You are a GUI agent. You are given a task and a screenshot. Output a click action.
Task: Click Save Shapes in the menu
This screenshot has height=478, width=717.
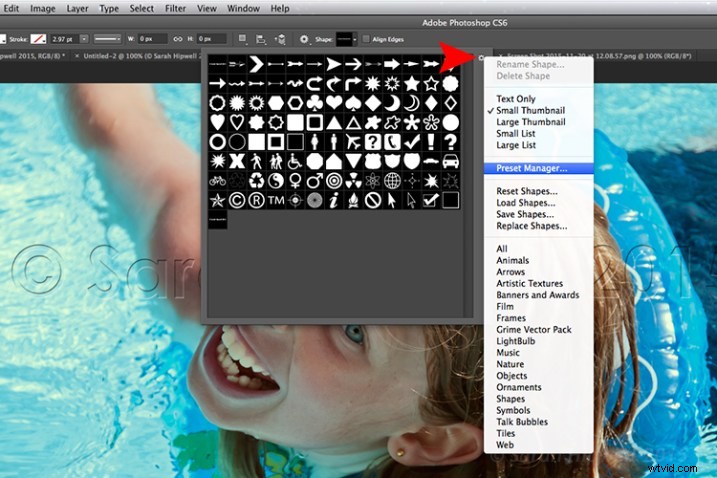525,215
